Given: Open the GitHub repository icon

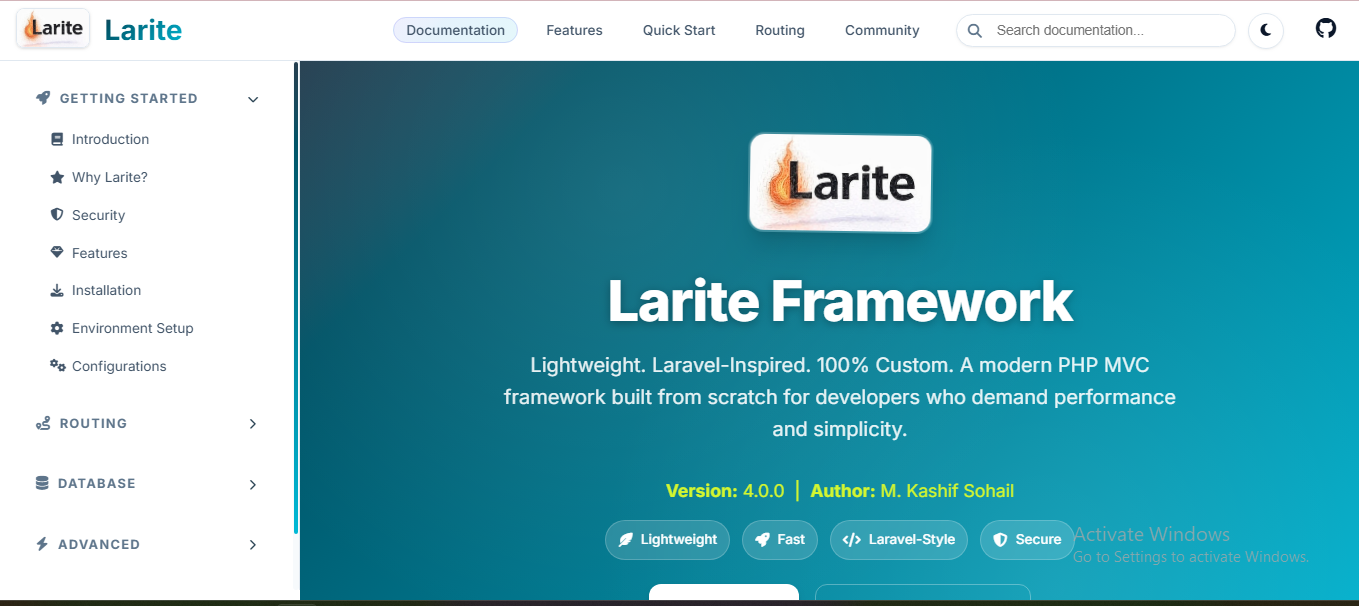Looking at the screenshot, I should click(x=1326, y=28).
